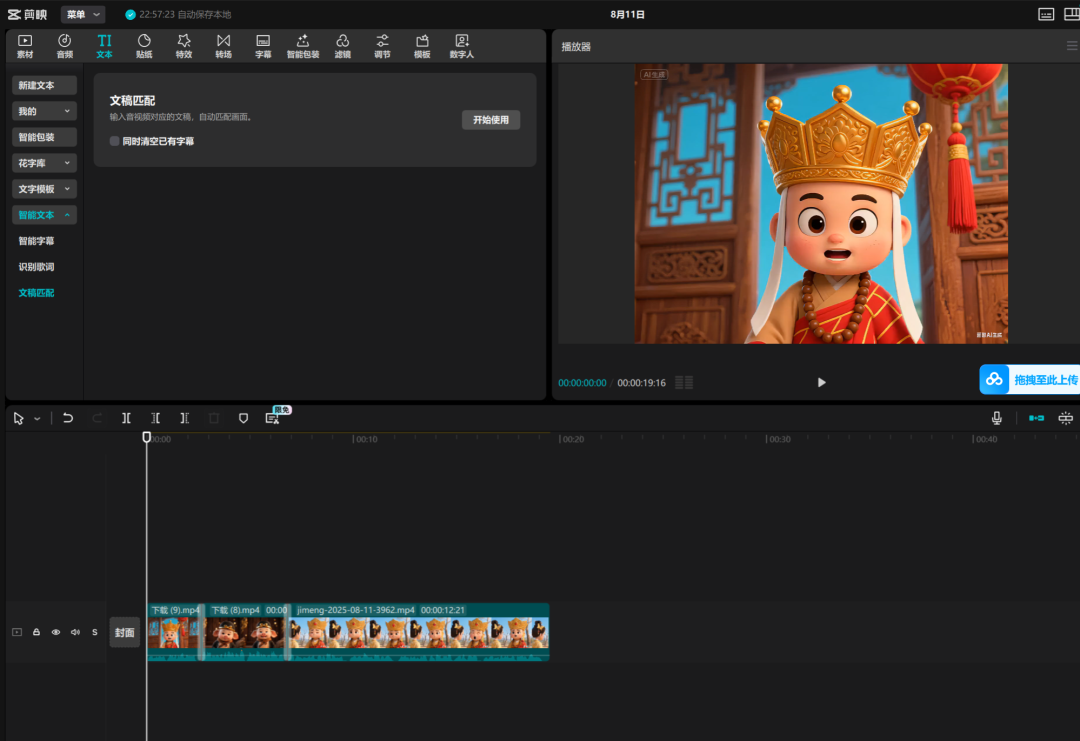1080x741 pixels.
Task: Click the 拖拽至此上传 cloud upload button
Action: 1030,379
